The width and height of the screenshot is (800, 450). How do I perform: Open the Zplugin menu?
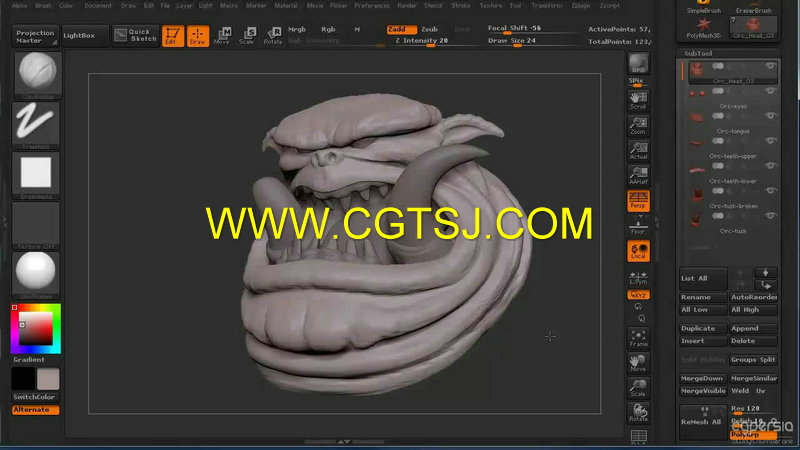[x=580, y=6]
